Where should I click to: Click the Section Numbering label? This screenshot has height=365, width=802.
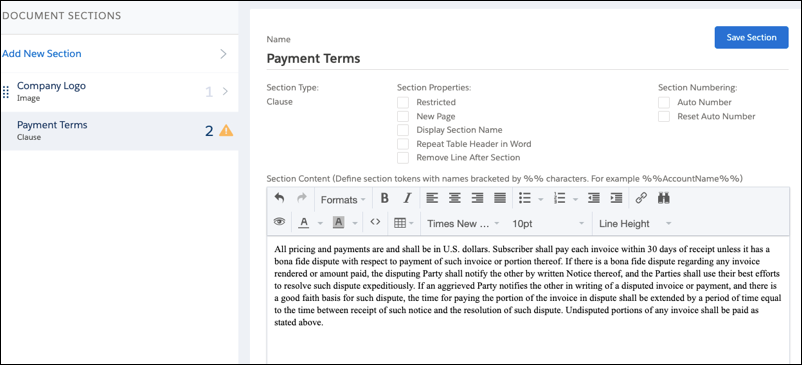coord(698,87)
